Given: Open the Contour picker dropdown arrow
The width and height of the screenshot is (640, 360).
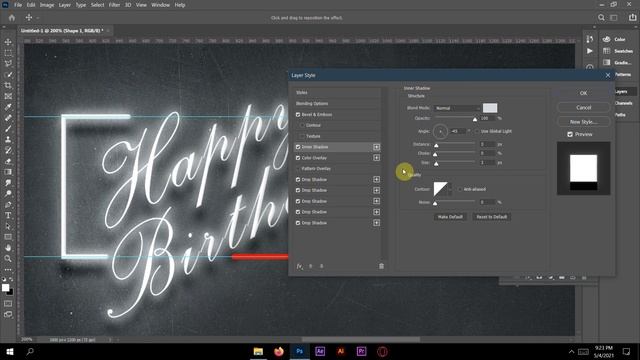Looking at the screenshot, I should (450, 189).
